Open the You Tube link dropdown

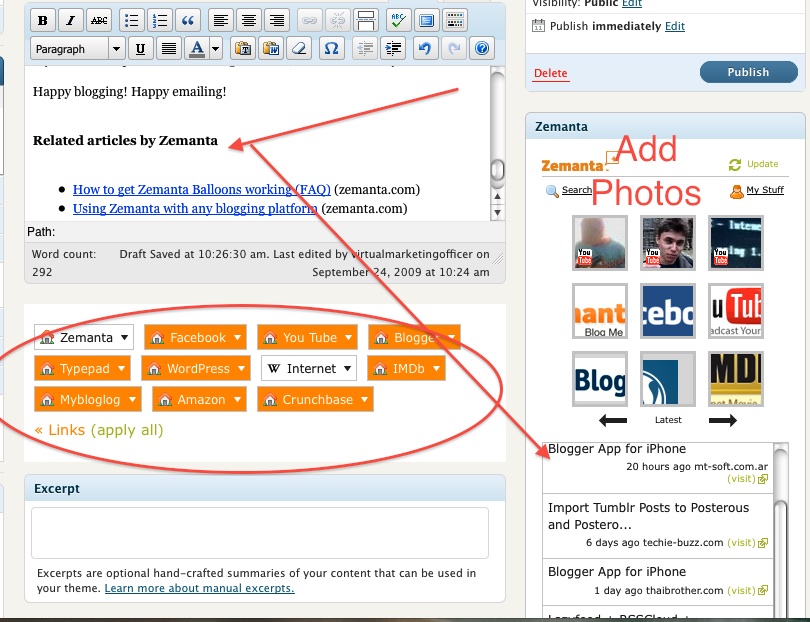[x=307, y=337]
